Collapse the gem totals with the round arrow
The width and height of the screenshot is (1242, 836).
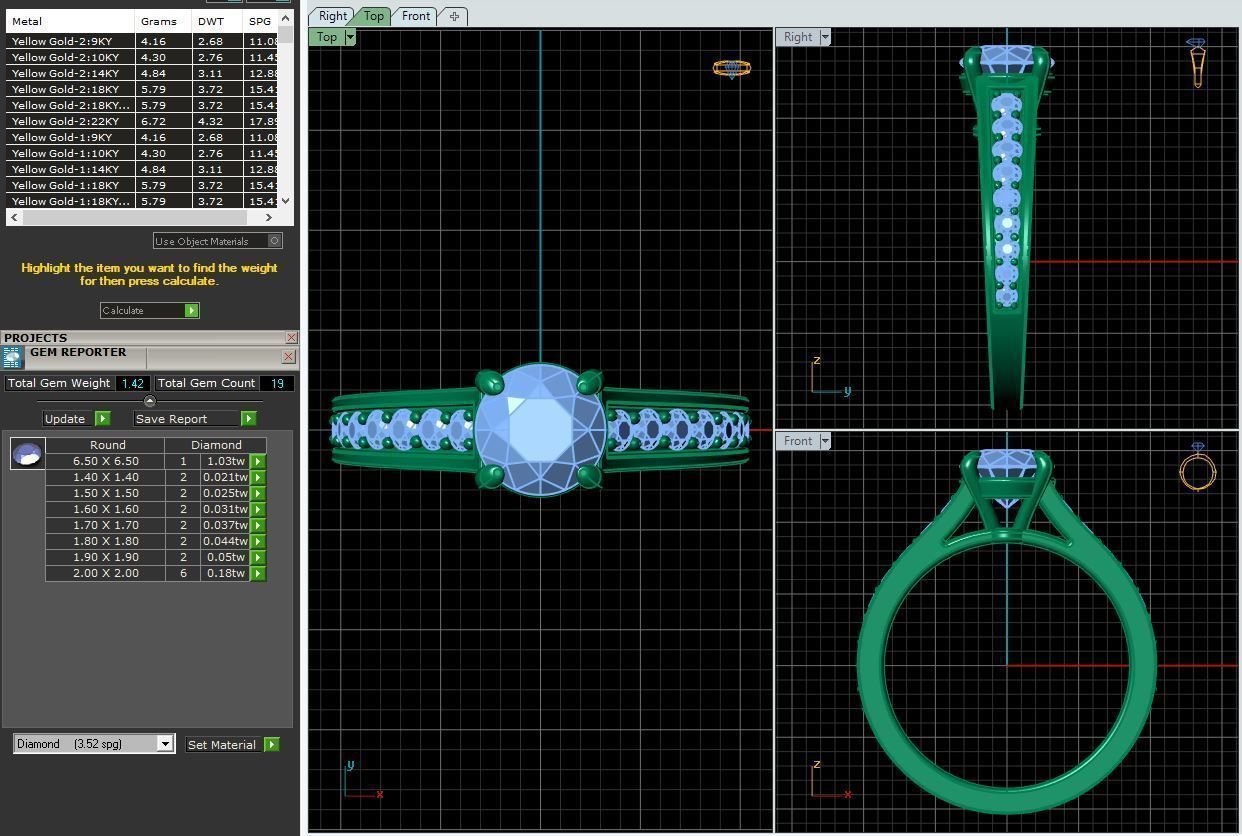[150, 401]
